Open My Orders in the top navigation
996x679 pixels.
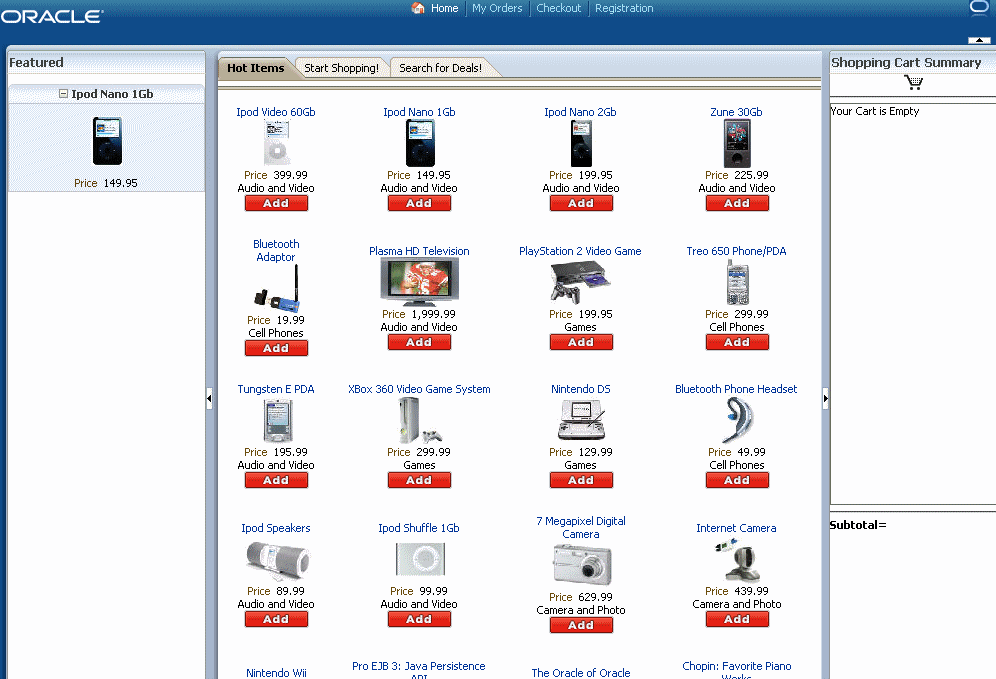pyautogui.click(x=497, y=8)
